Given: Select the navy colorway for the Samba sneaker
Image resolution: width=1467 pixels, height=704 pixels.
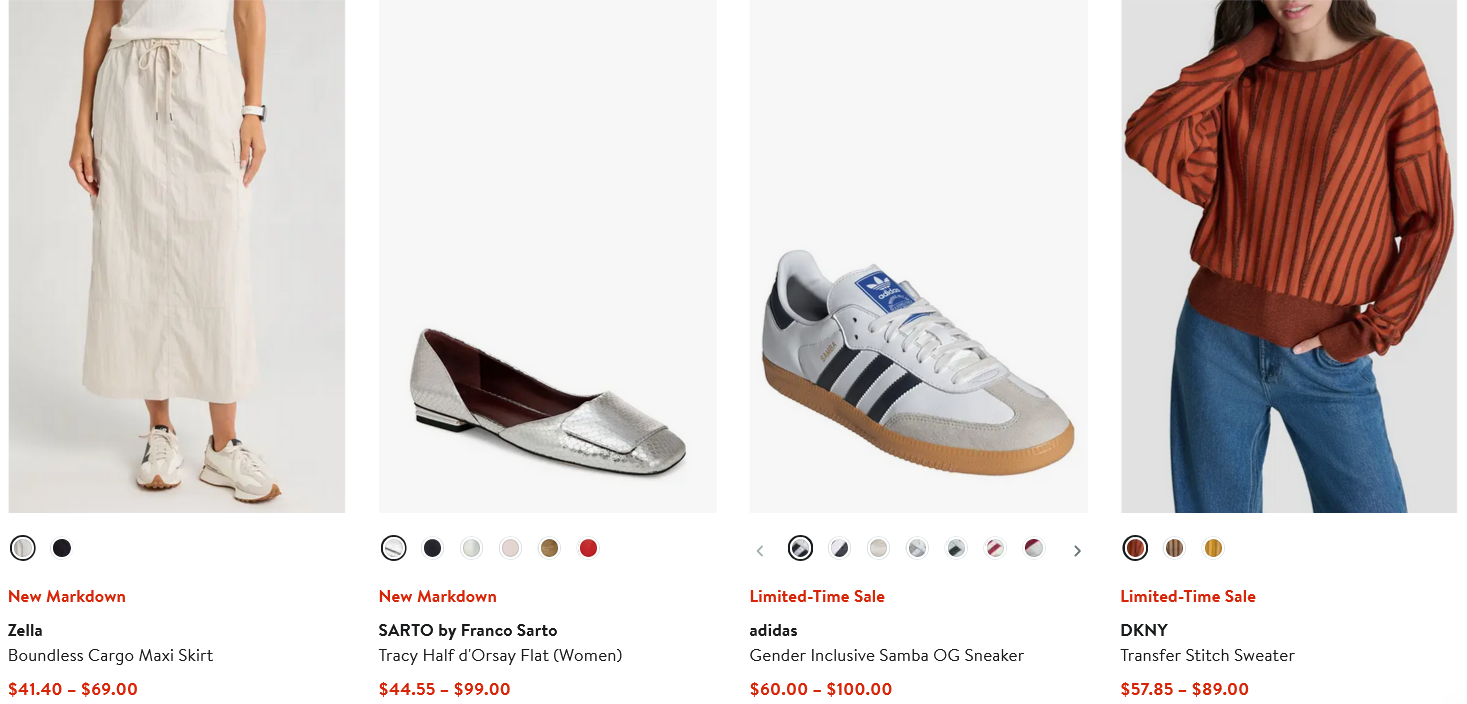Looking at the screenshot, I should [838, 548].
